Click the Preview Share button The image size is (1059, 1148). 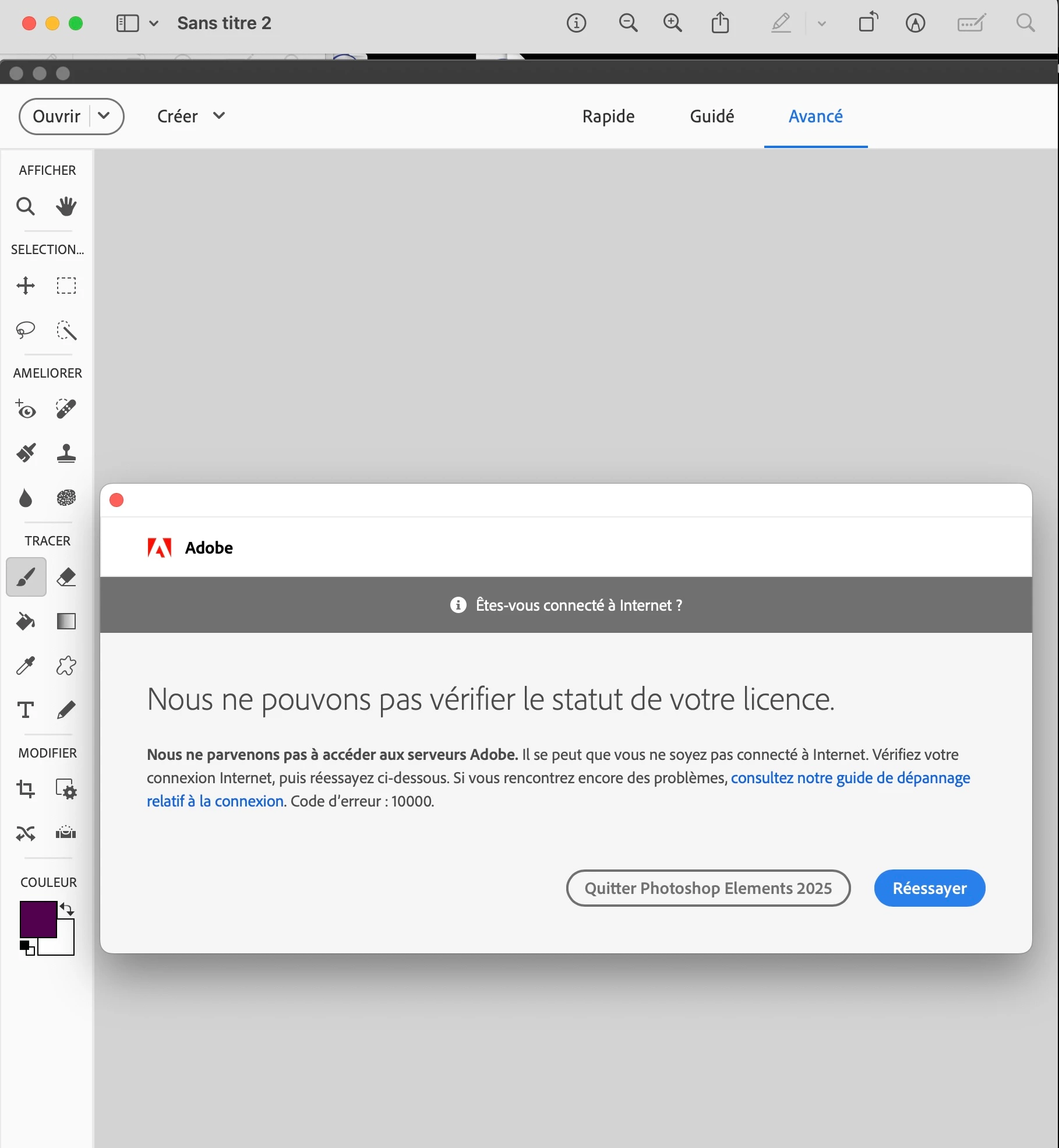[721, 23]
